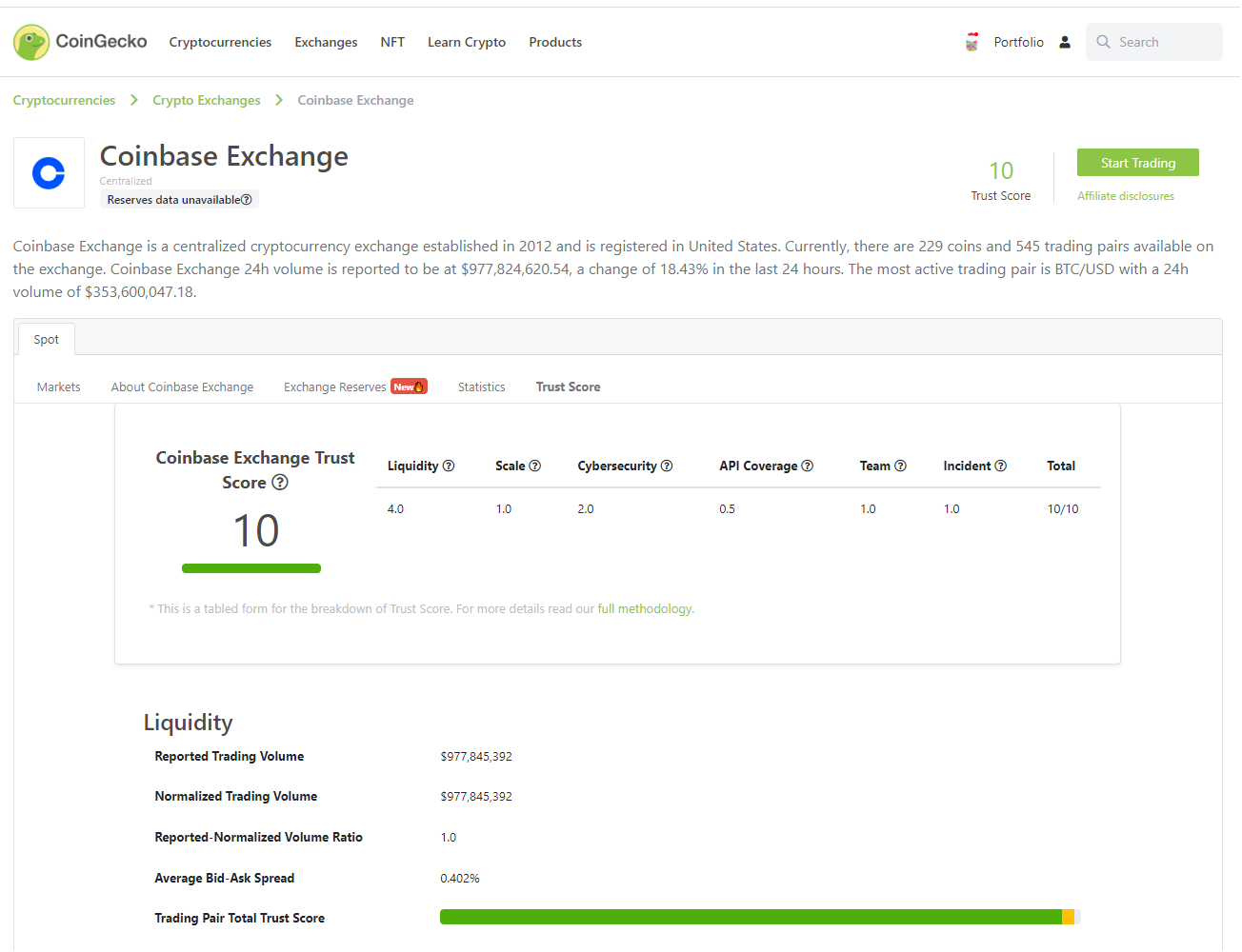Image resolution: width=1242 pixels, height=952 pixels.
Task: Open the Products nav menu
Action: pos(555,42)
